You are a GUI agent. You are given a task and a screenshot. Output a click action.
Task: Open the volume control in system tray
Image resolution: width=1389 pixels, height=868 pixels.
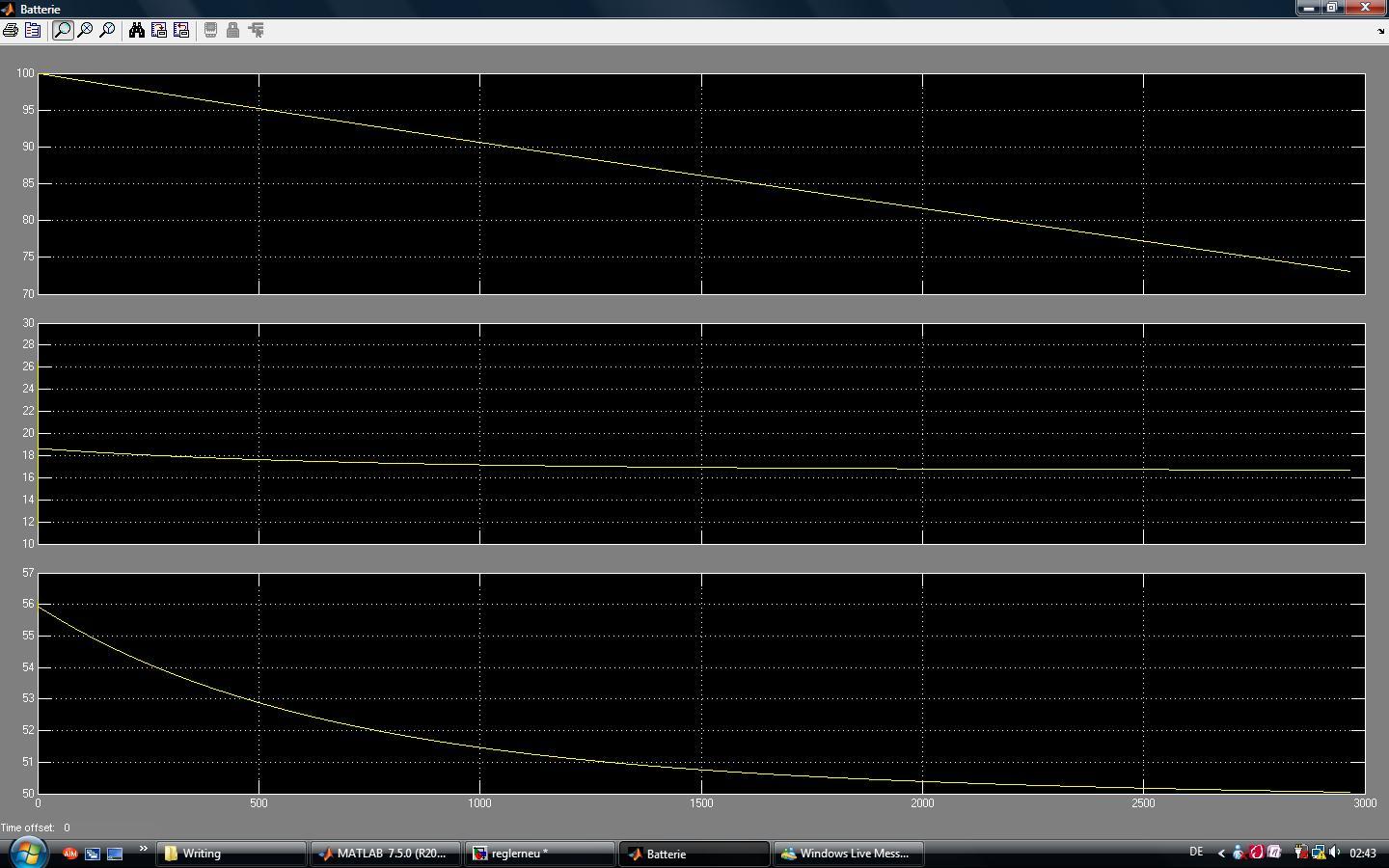tap(1335, 853)
